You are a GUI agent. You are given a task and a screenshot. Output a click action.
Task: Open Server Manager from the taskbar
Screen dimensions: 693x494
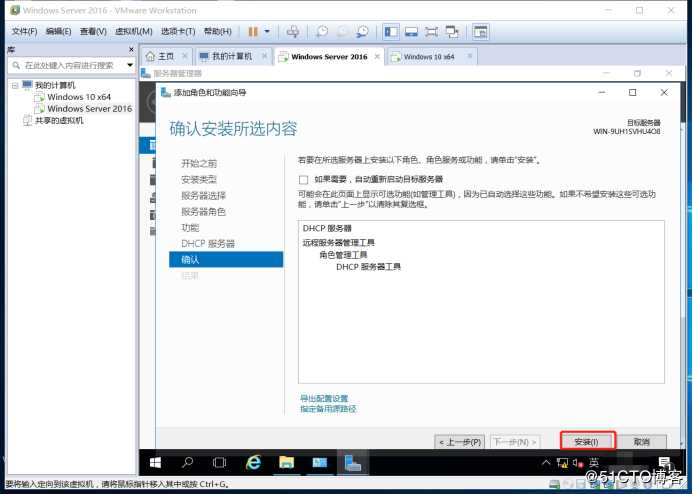[320, 463]
